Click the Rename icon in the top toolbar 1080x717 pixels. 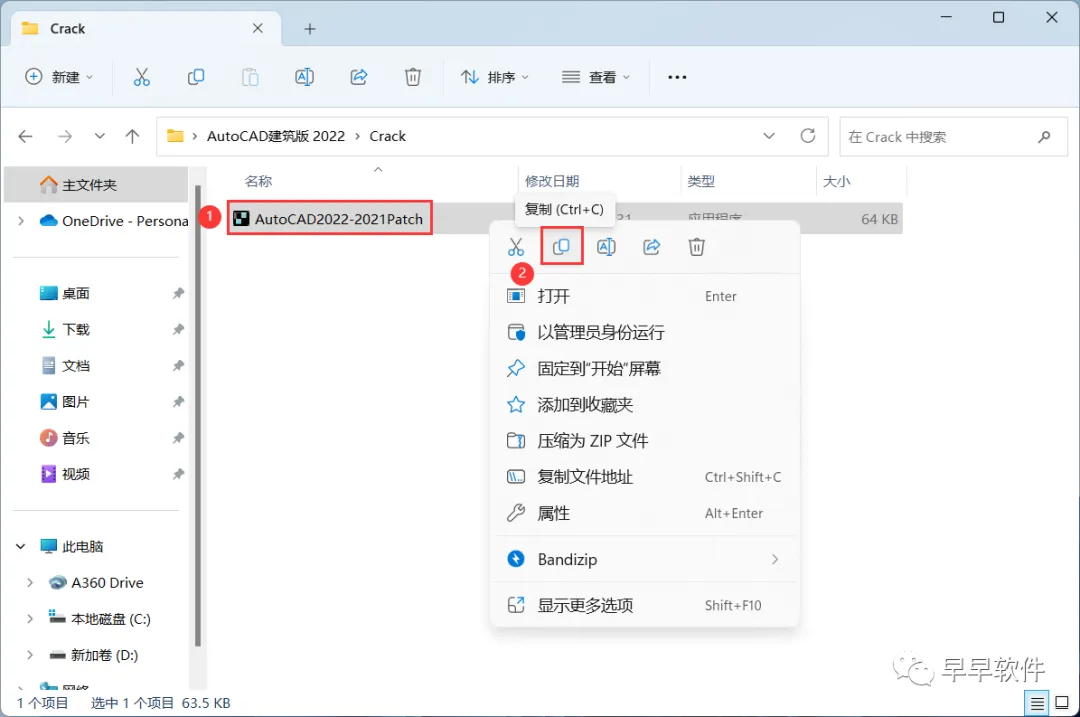[x=304, y=77]
